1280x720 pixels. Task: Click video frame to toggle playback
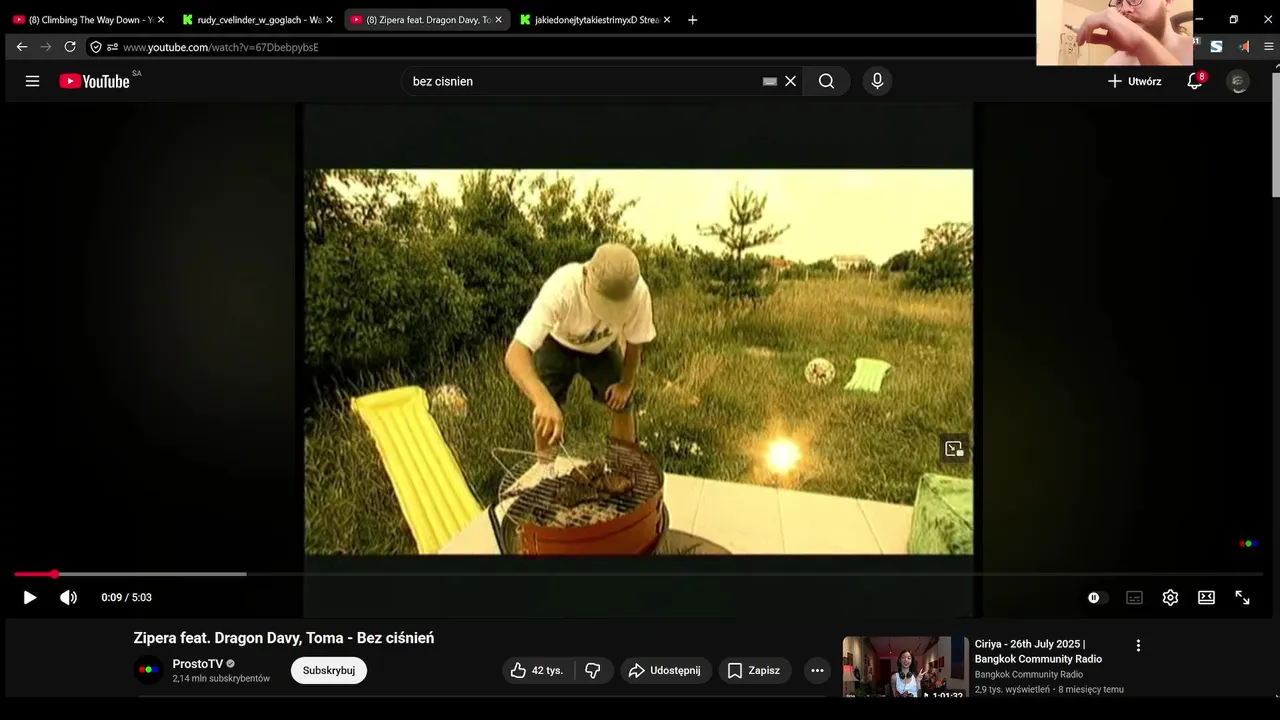[x=639, y=361]
